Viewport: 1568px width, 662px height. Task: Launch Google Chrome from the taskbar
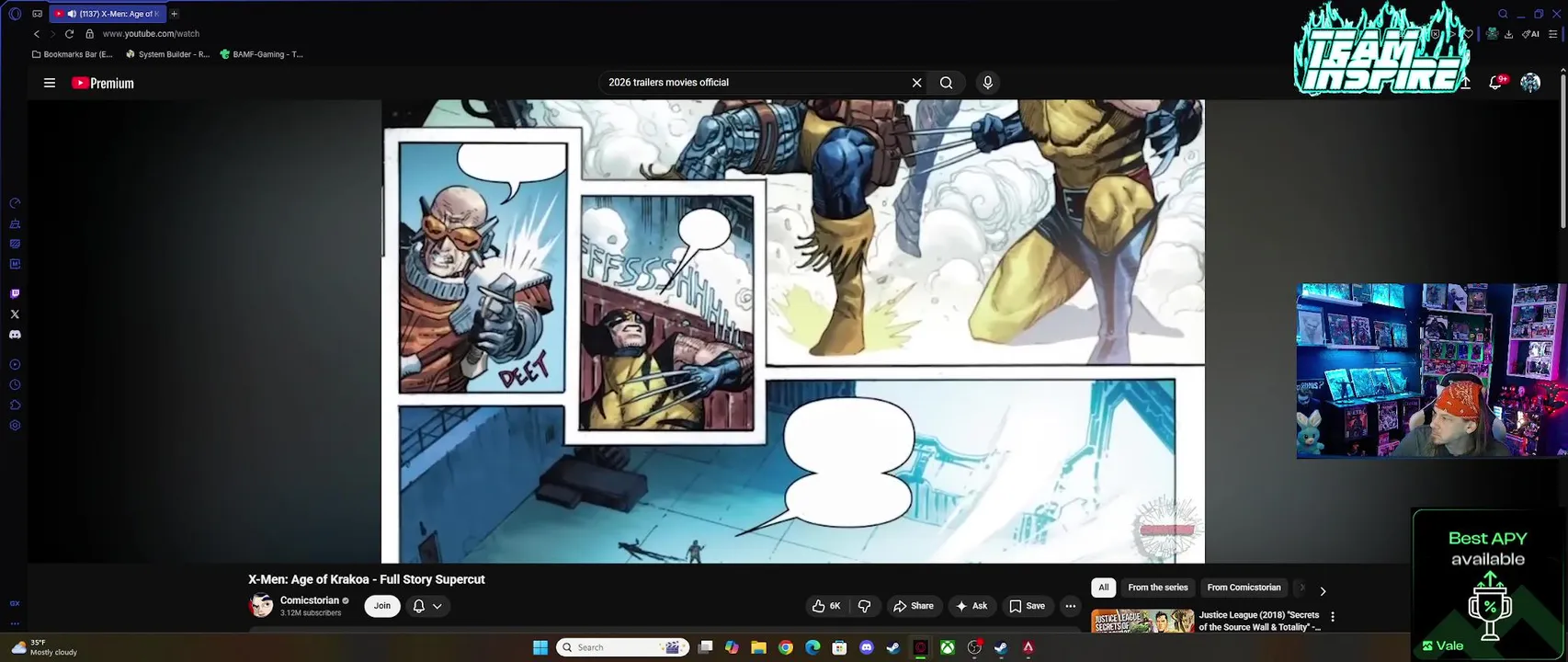[x=786, y=647]
